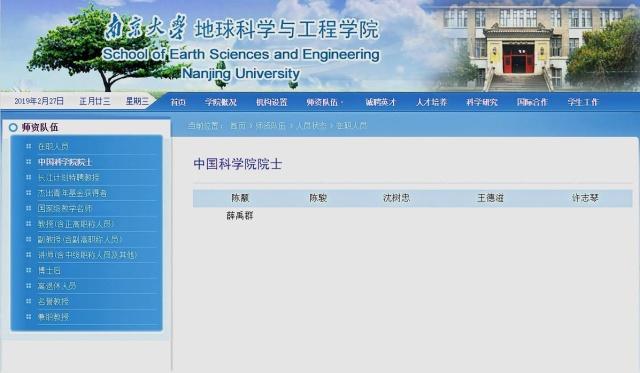
Task: Select 在职人员 in the sidebar list
Action: [x=53, y=147]
